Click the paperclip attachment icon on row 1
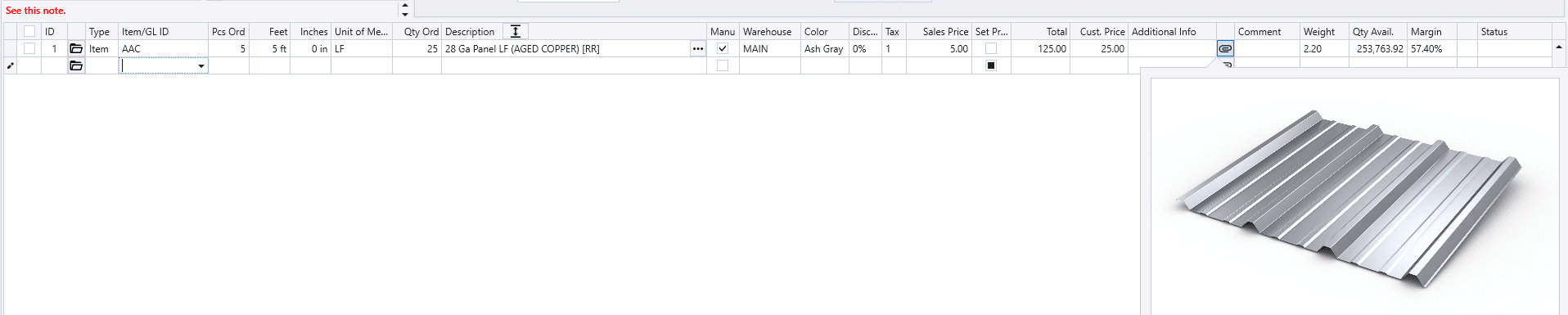 click(x=1225, y=48)
